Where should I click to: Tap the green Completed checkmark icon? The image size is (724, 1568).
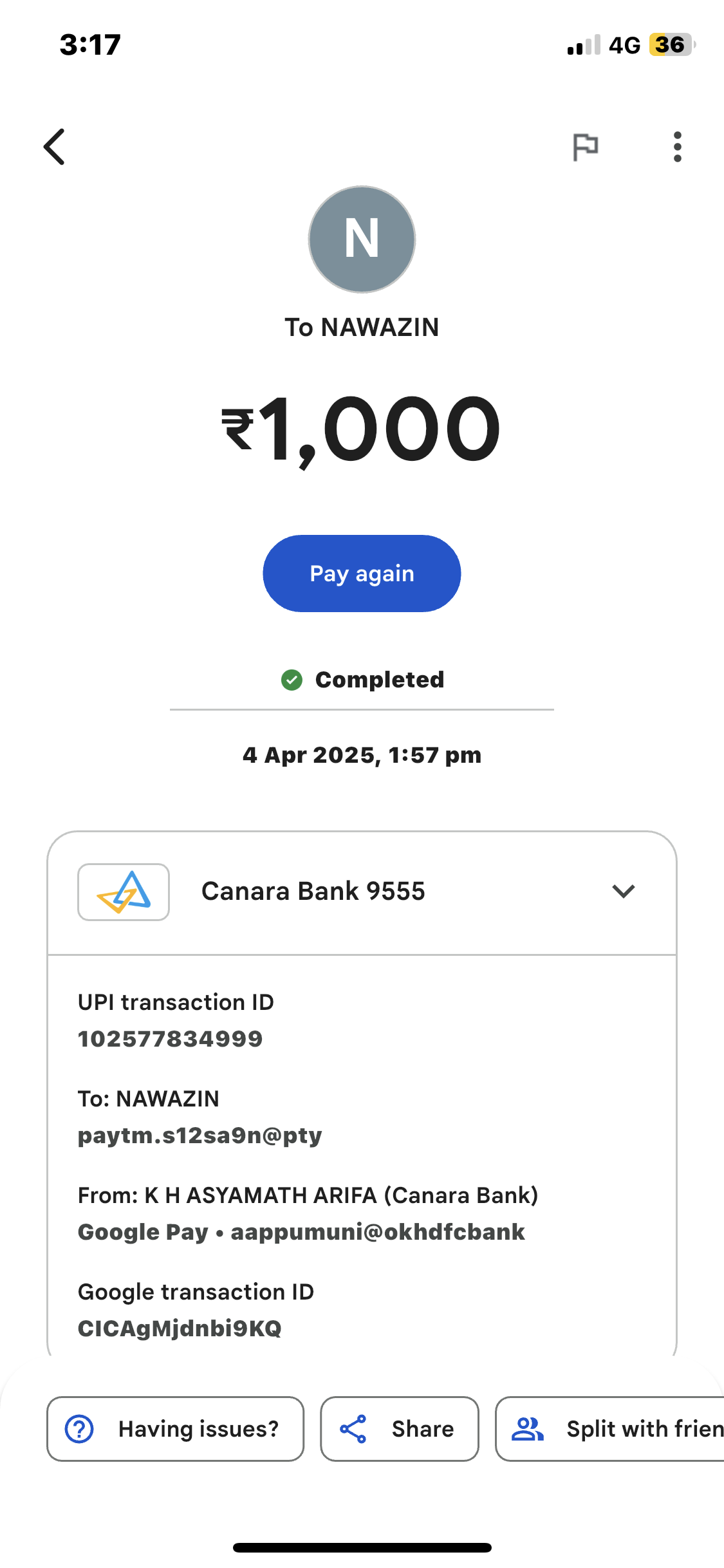click(292, 680)
